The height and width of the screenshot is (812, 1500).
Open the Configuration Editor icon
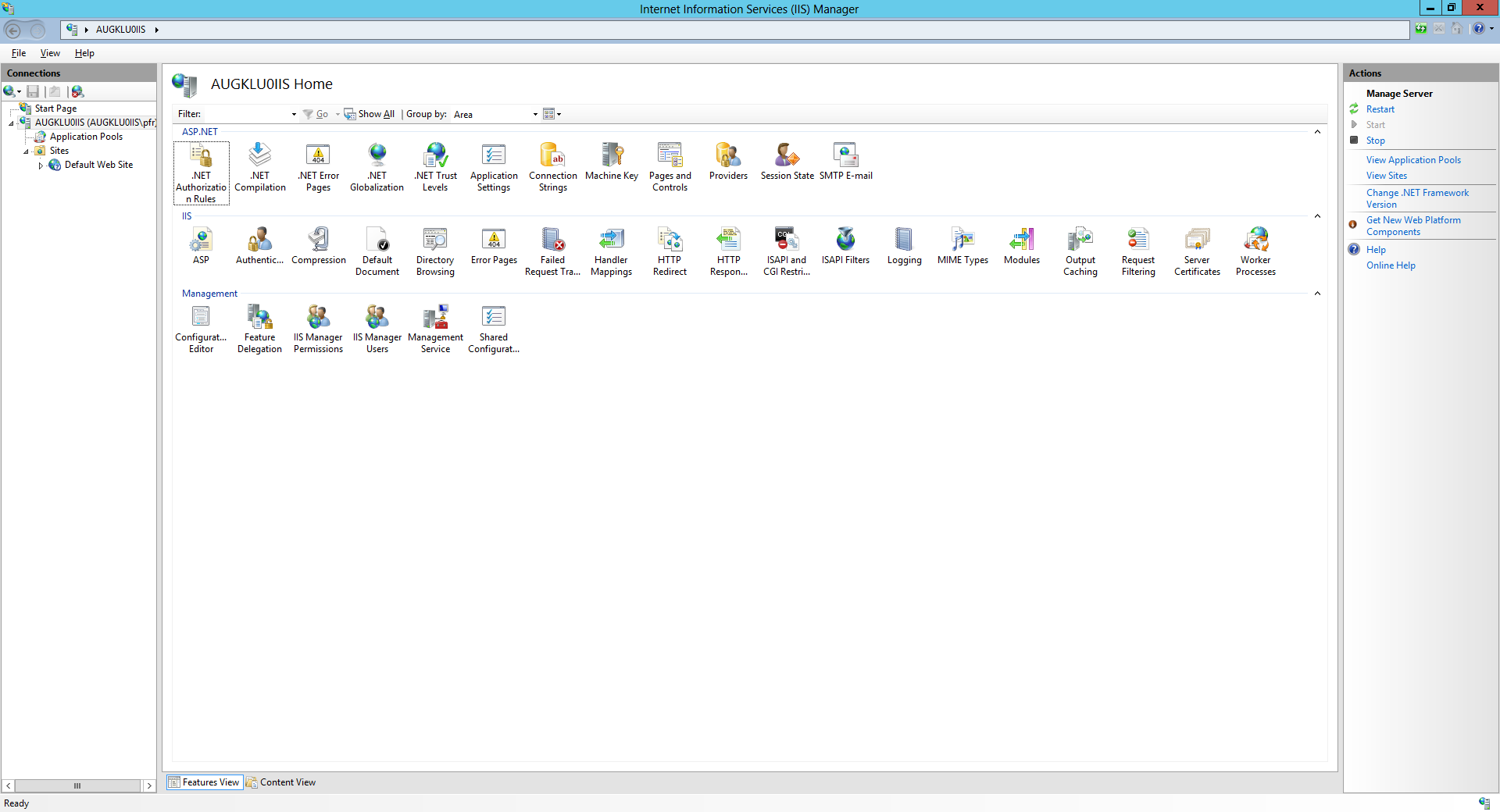[x=201, y=328]
